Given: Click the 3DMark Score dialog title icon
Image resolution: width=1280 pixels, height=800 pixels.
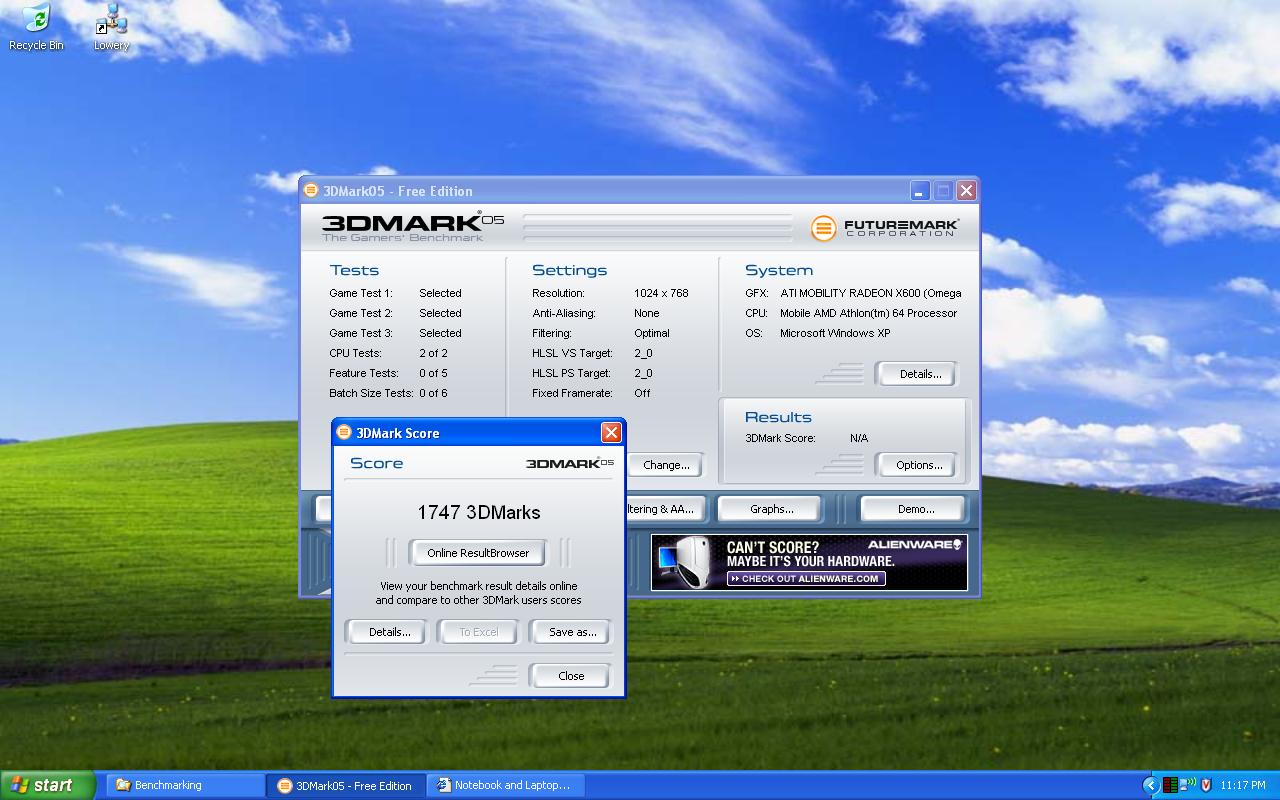Looking at the screenshot, I should tap(344, 433).
